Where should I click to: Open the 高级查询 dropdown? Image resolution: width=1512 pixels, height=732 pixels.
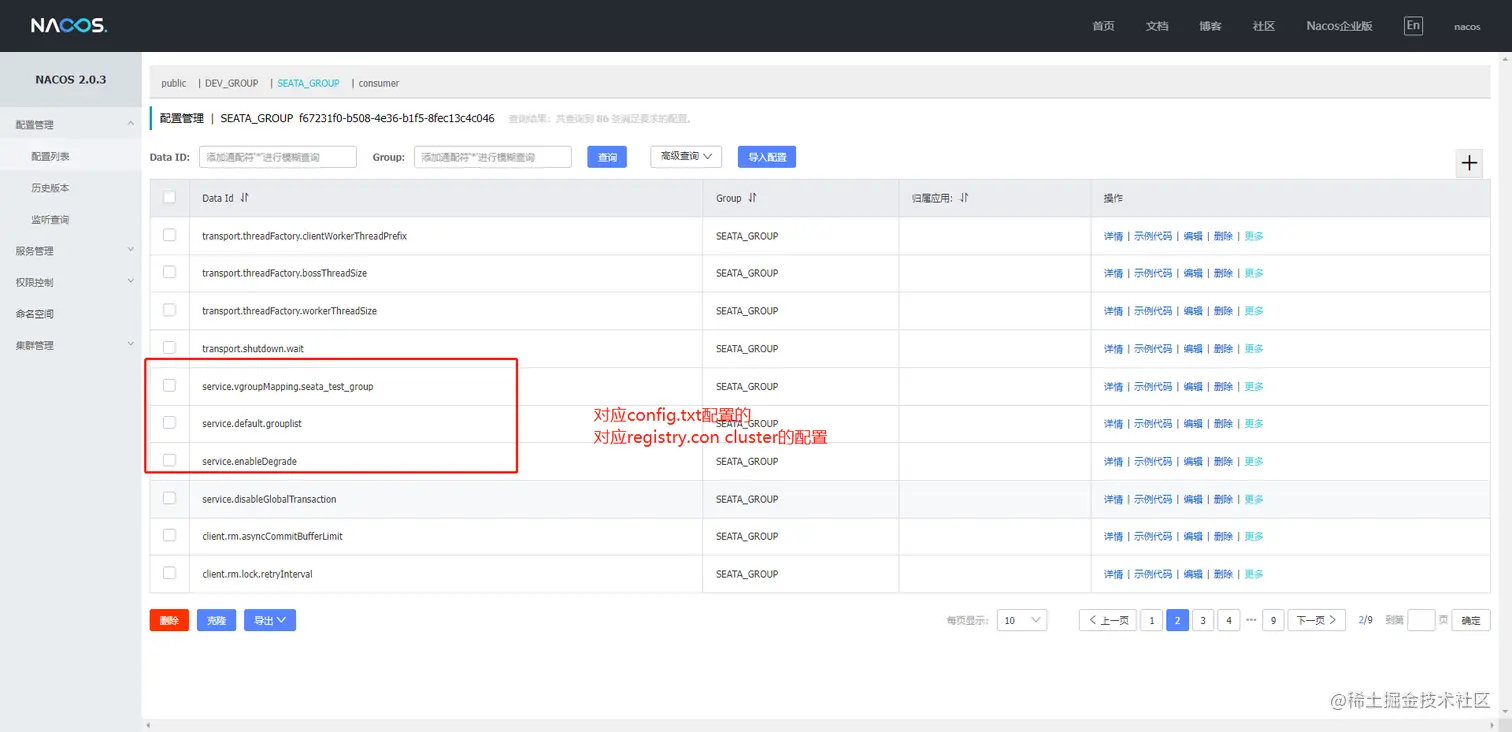pyautogui.click(x=686, y=157)
